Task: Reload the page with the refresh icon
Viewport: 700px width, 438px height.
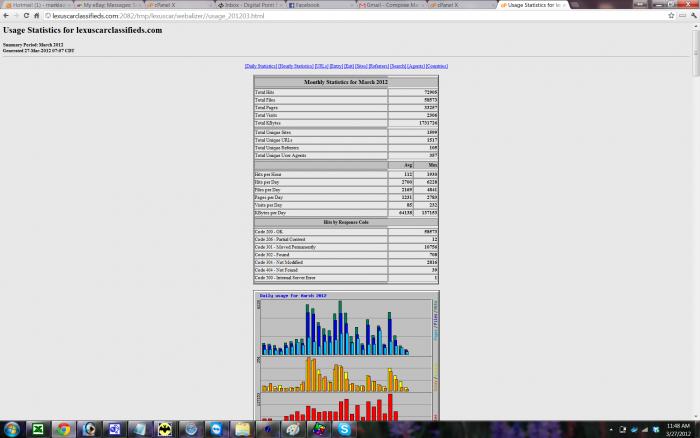Action: [26, 16]
